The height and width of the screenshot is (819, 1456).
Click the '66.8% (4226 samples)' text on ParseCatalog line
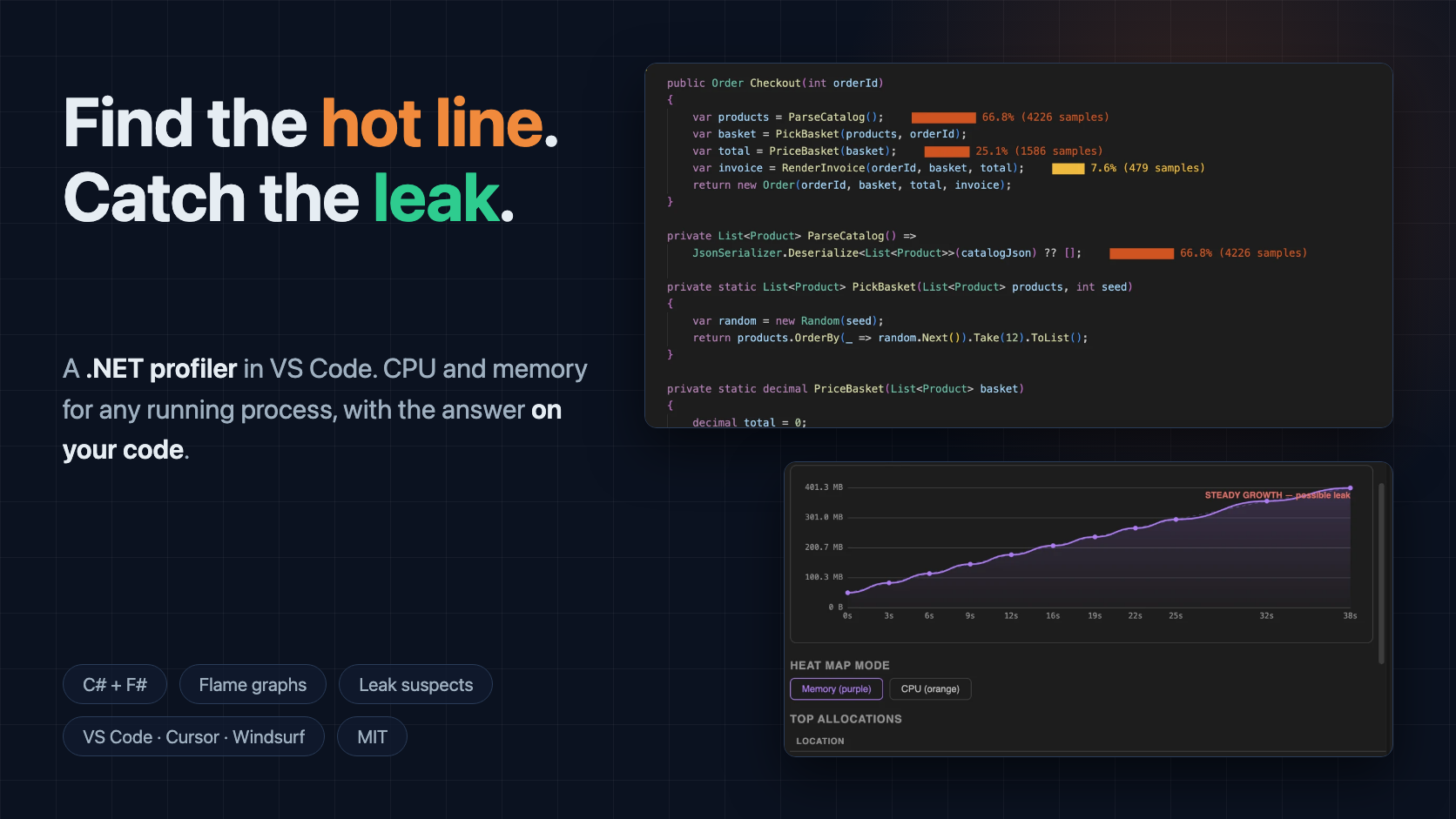(x=1045, y=117)
